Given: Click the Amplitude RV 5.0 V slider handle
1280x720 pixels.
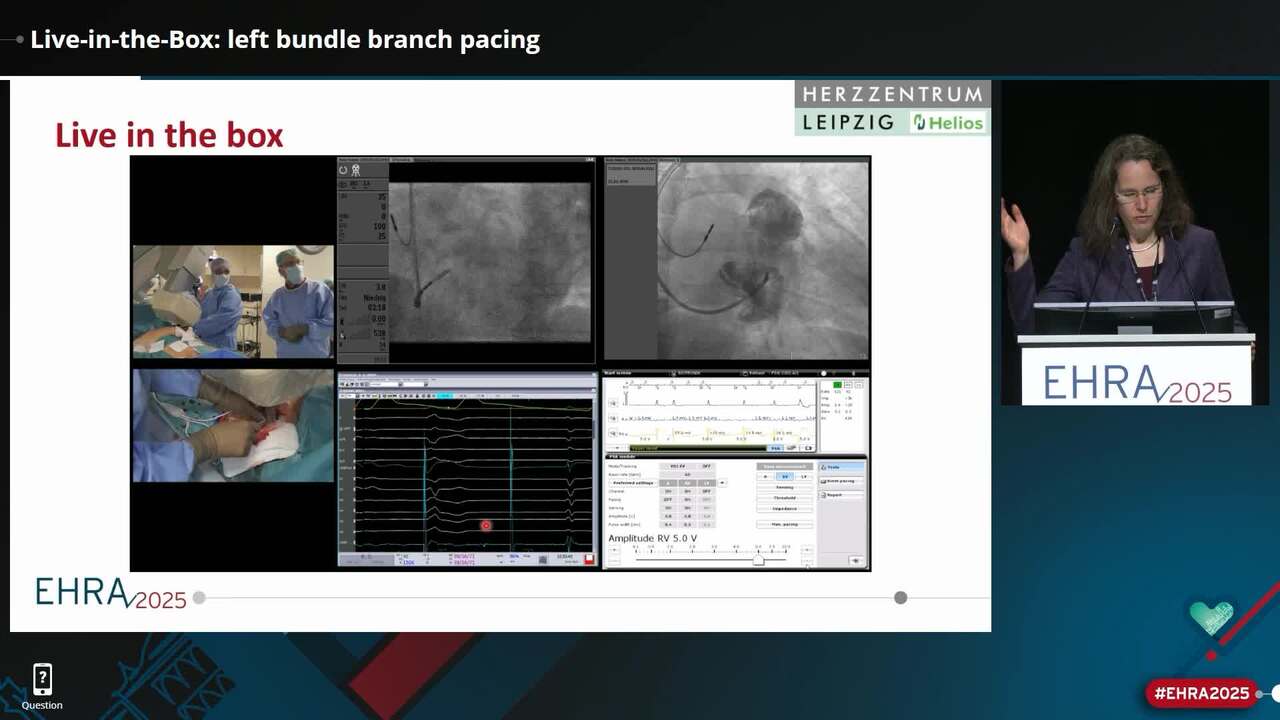Looking at the screenshot, I should (x=758, y=561).
